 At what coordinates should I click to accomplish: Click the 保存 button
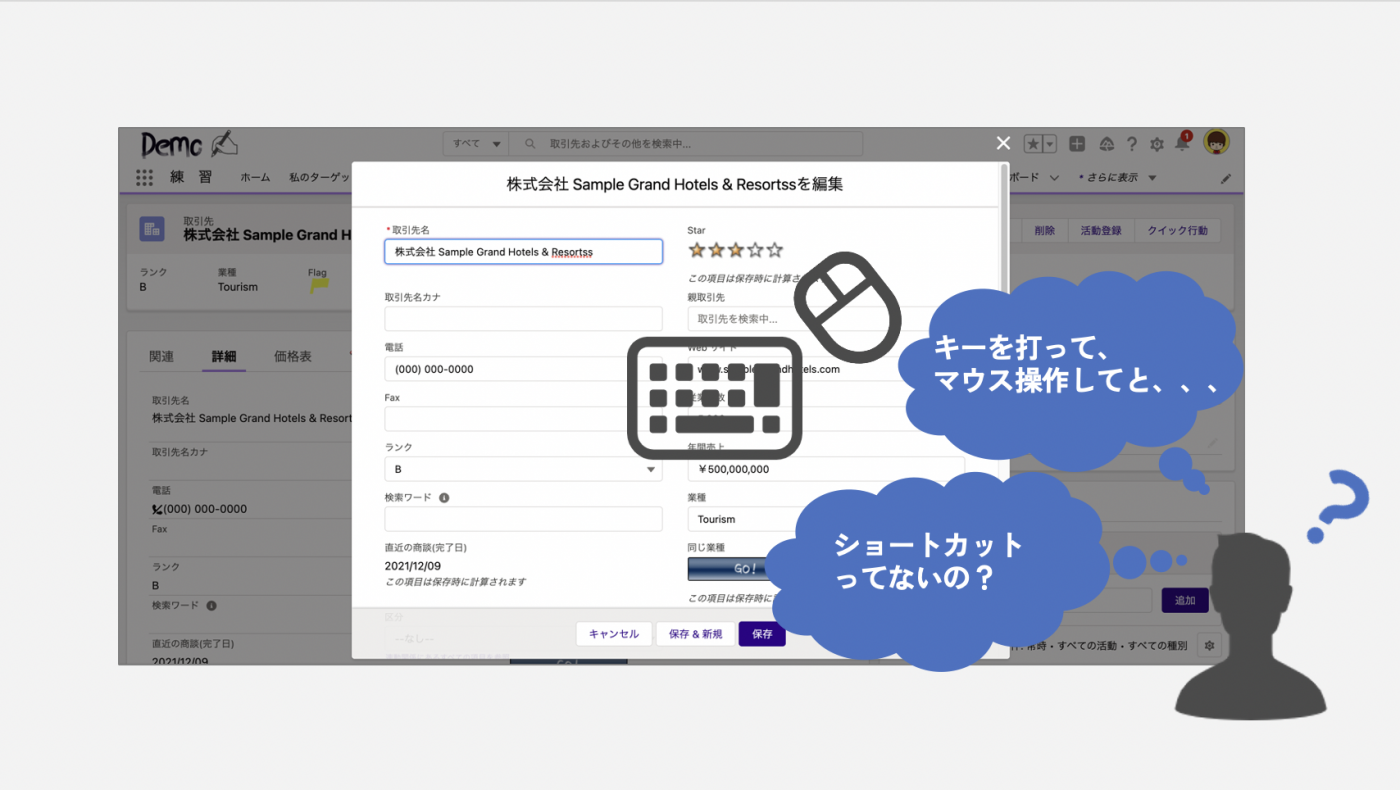tap(762, 634)
